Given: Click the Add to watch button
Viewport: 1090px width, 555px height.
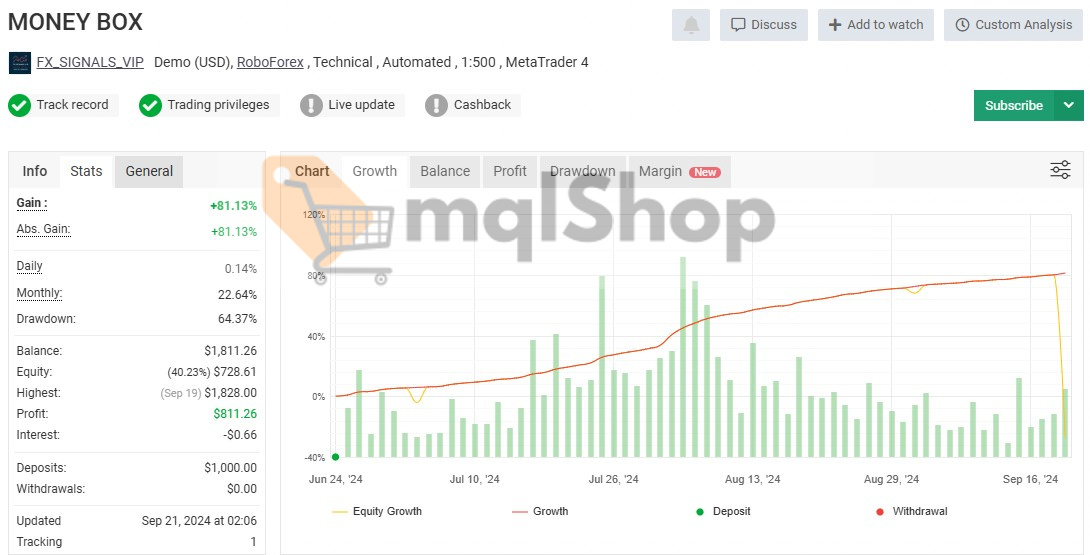Looking at the screenshot, I should click(x=875, y=25).
